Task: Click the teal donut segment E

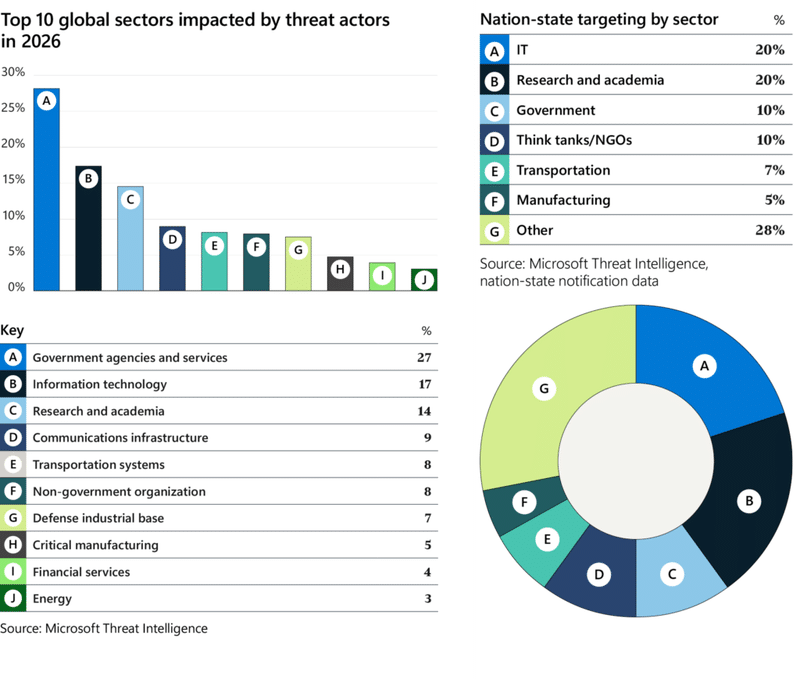Action: (547, 539)
